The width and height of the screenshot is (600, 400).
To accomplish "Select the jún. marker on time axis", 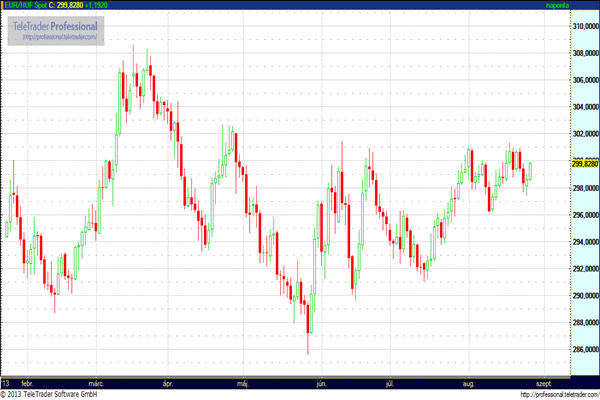I will pos(320,383).
